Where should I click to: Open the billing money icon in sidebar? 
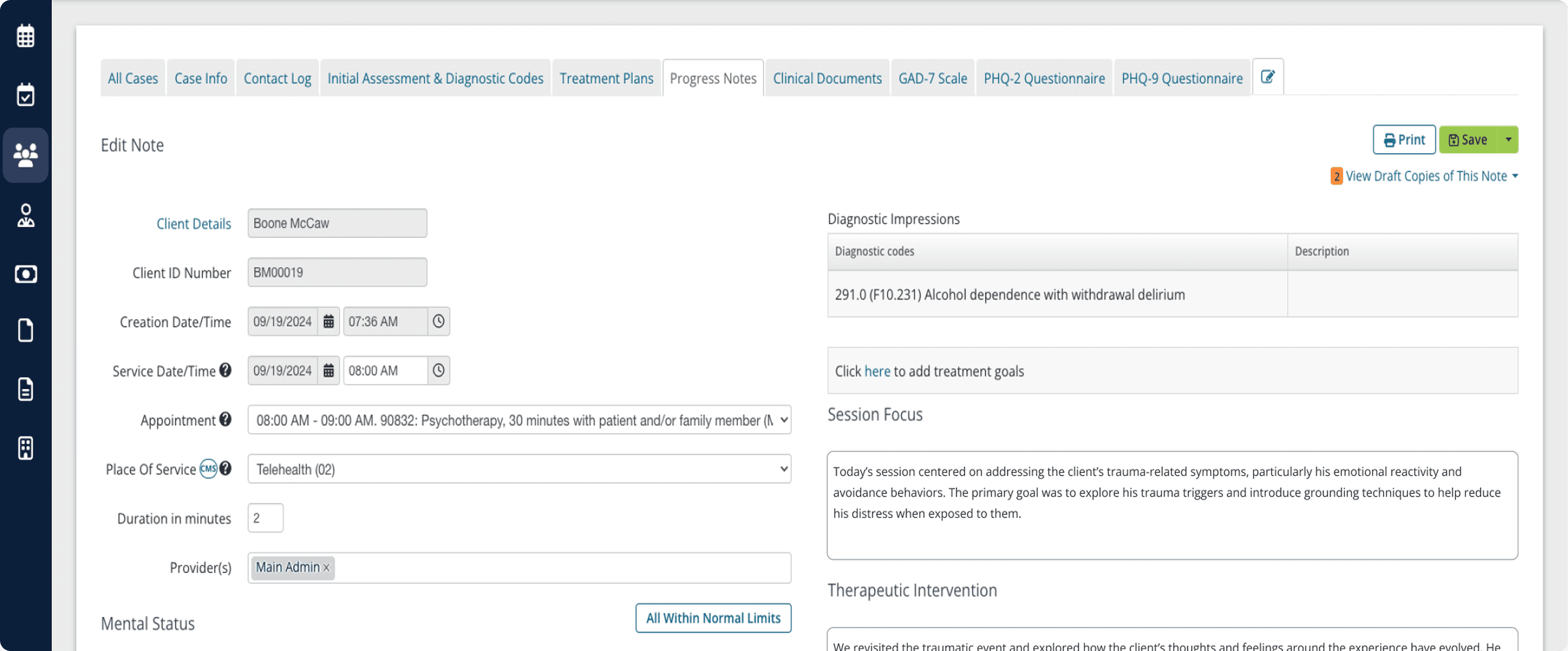[x=25, y=274]
